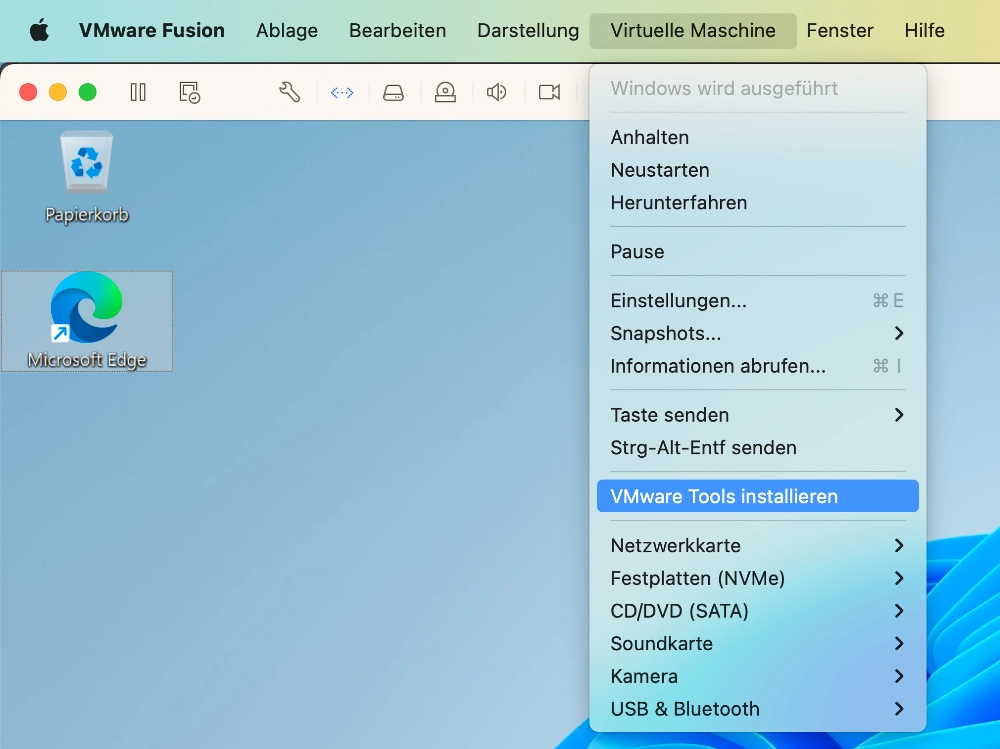The image size is (1000, 749).
Task: Open Einstellungen... from the menu
Action: 758,300
